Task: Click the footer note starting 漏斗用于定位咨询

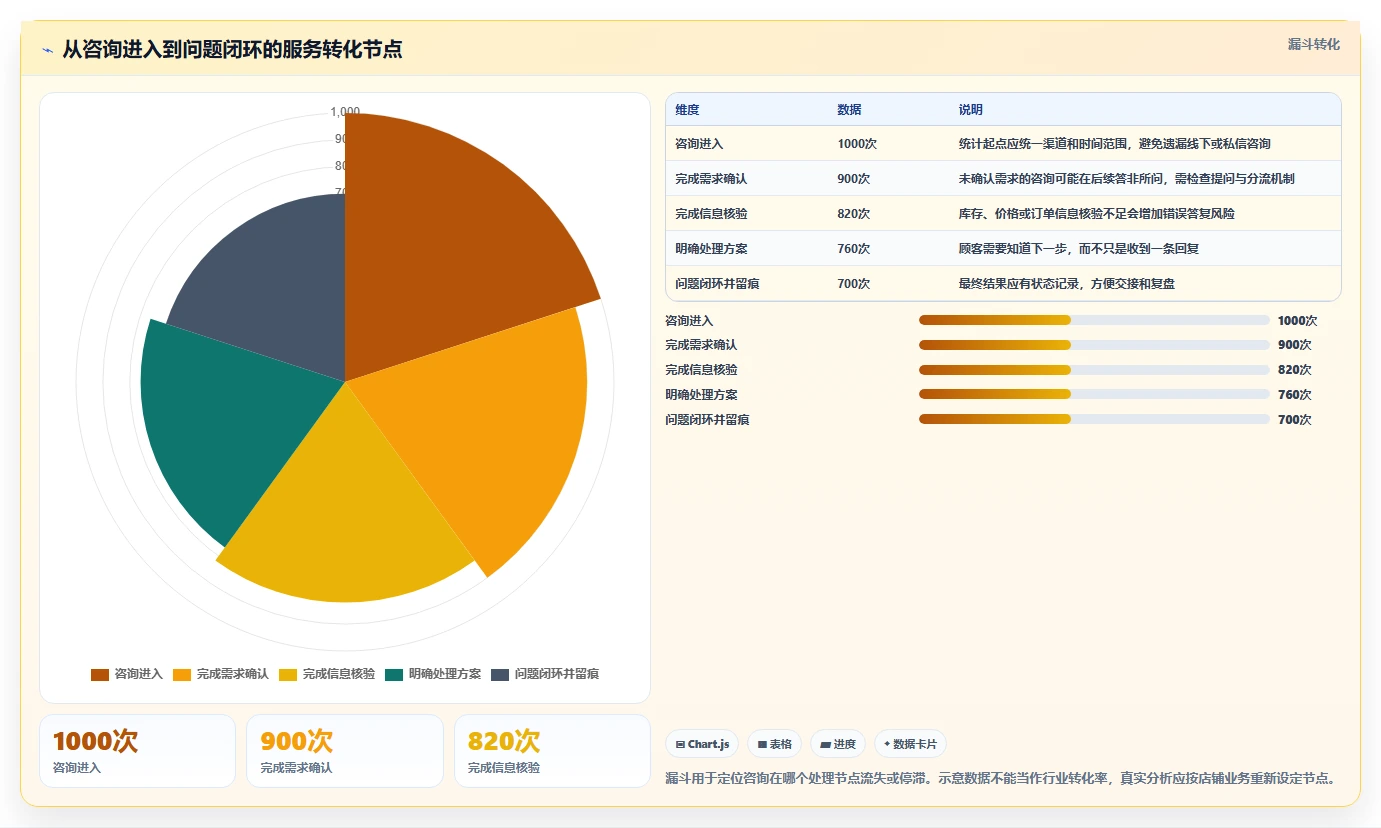Action: click(1001, 779)
